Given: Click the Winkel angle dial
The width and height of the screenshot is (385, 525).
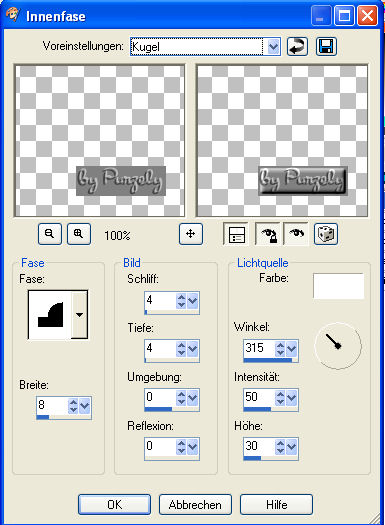Looking at the screenshot, I should (338, 346).
